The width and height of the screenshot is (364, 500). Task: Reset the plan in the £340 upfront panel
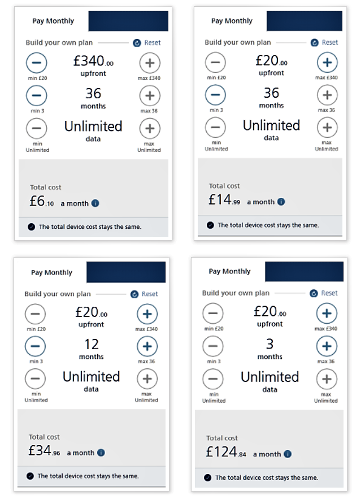pyautogui.click(x=147, y=43)
